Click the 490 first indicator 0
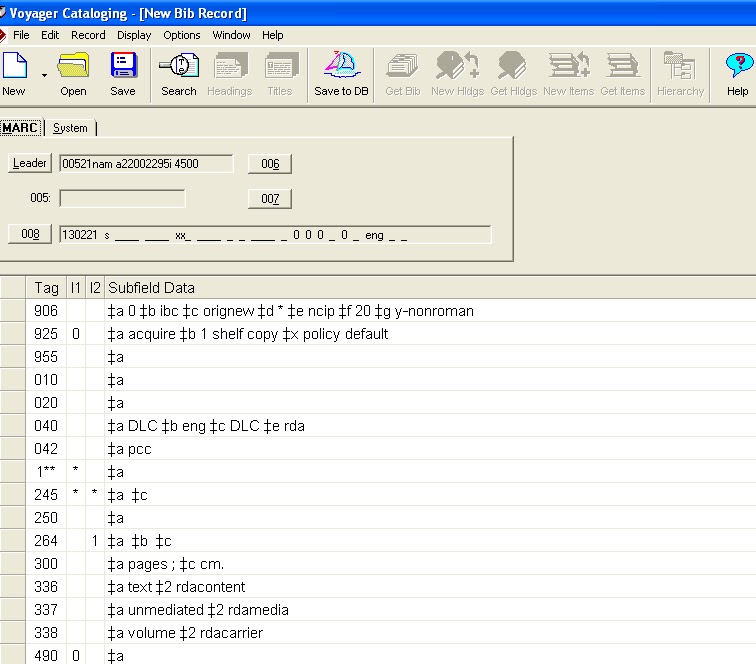The width and height of the screenshot is (756, 664). tap(76, 655)
